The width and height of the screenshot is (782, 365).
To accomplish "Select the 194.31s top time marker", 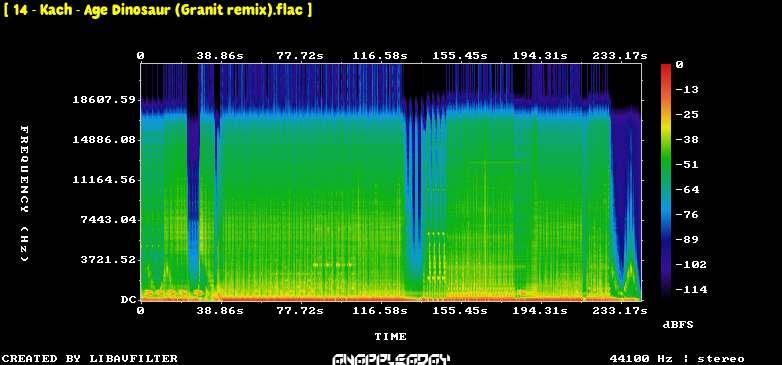I will [x=540, y=56].
